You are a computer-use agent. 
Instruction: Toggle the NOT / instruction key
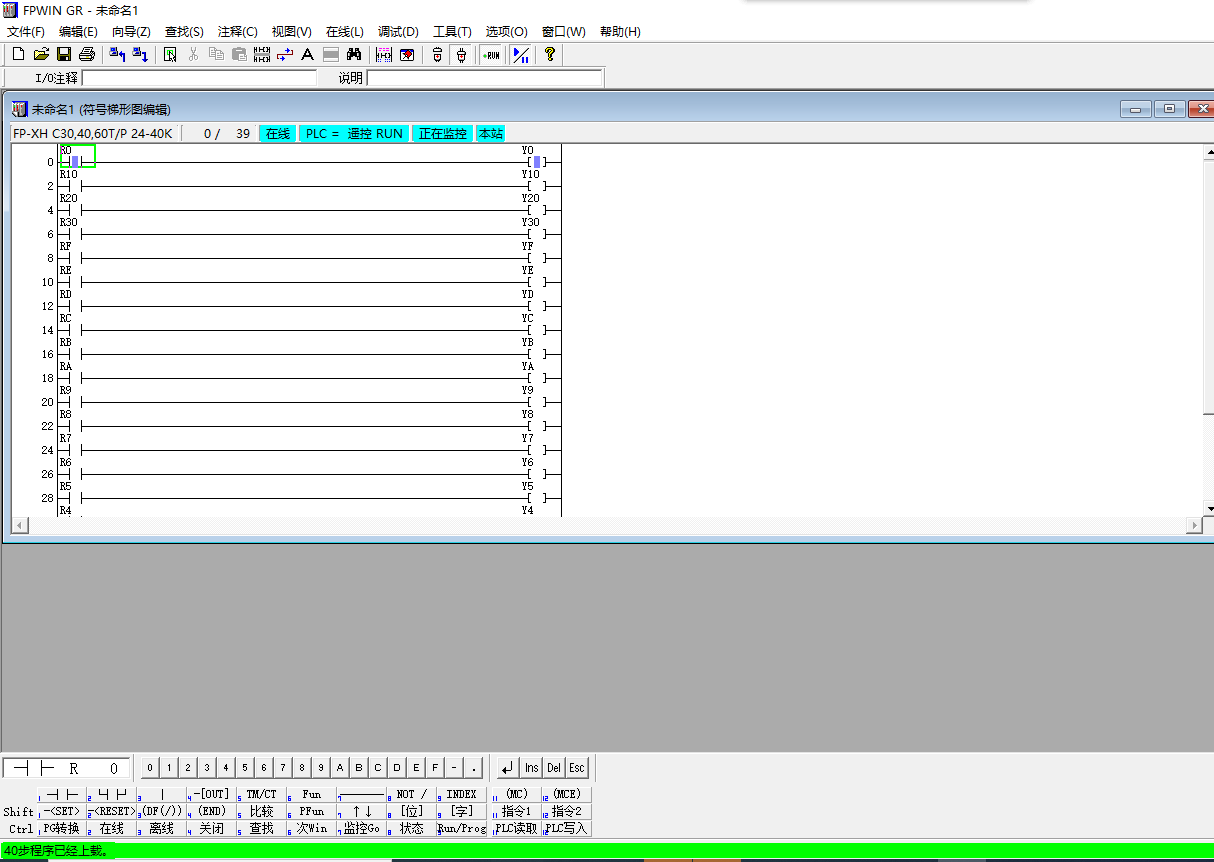413,794
